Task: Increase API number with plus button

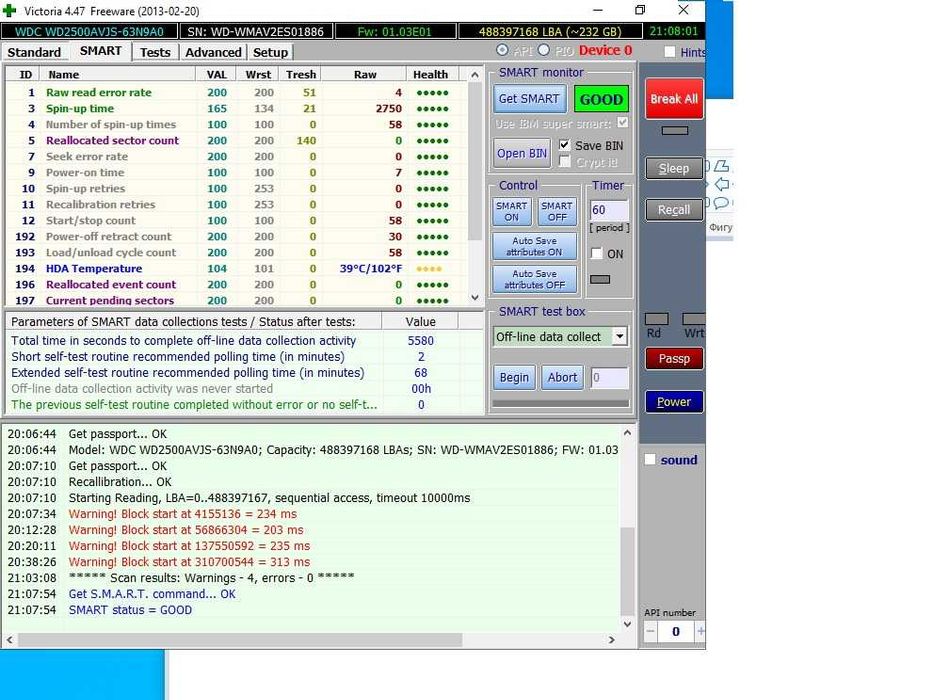Action: click(x=700, y=632)
